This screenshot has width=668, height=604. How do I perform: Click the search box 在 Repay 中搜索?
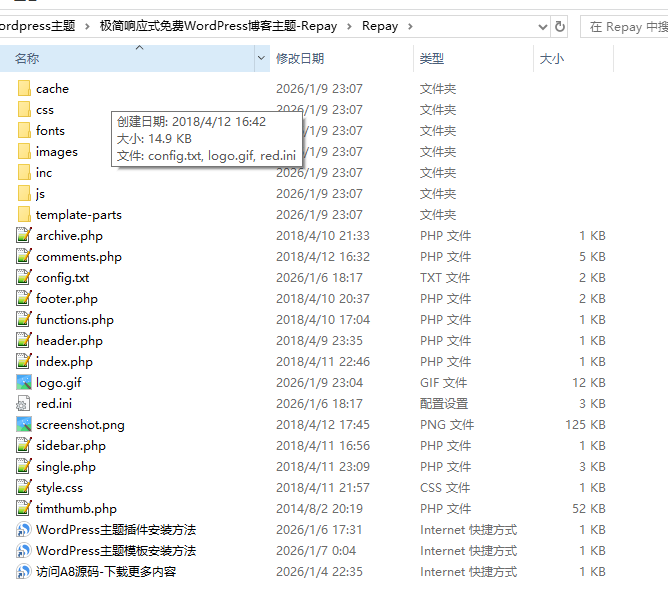pyautogui.click(x=625, y=27)
